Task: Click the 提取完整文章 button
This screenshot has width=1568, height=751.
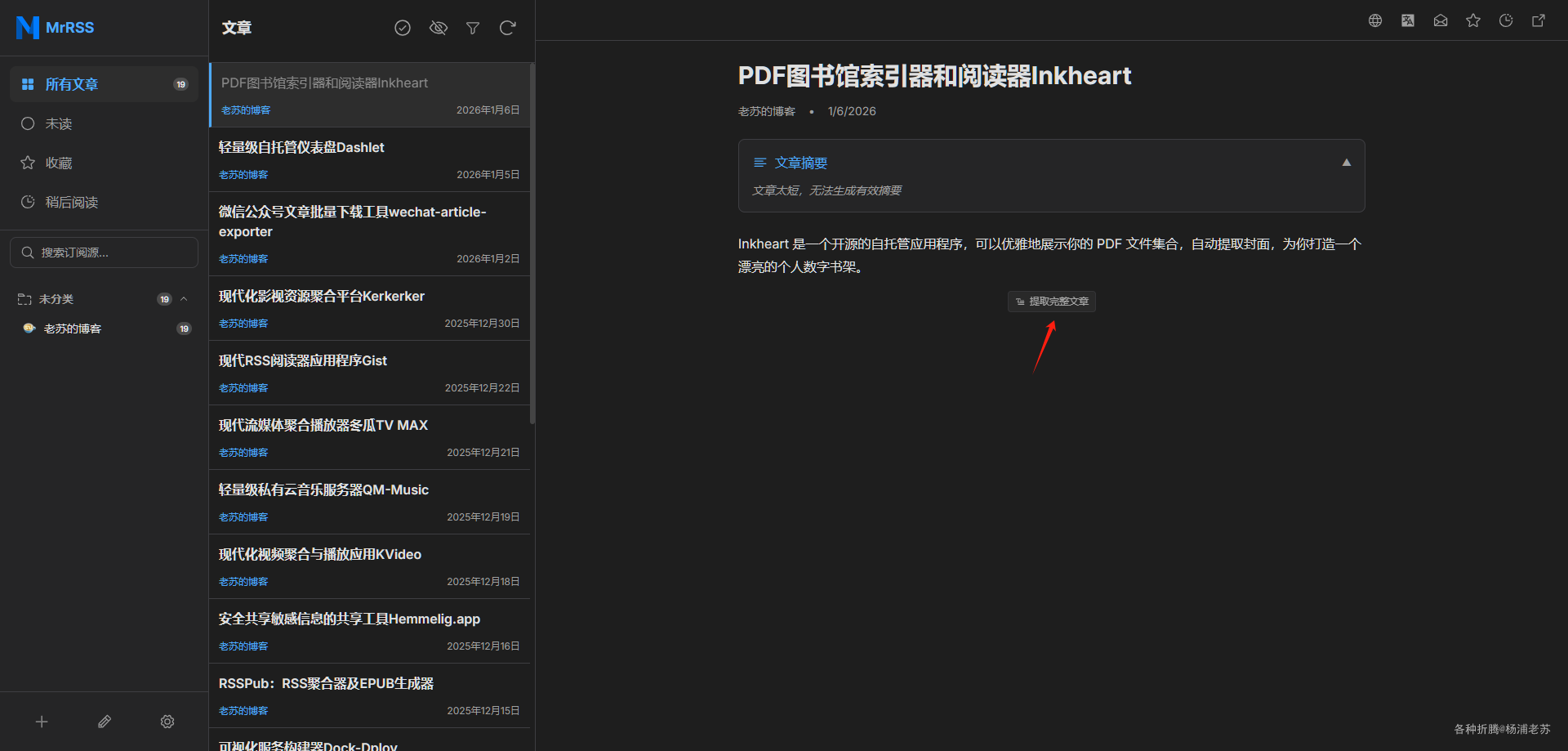Action: [1052, 302]
